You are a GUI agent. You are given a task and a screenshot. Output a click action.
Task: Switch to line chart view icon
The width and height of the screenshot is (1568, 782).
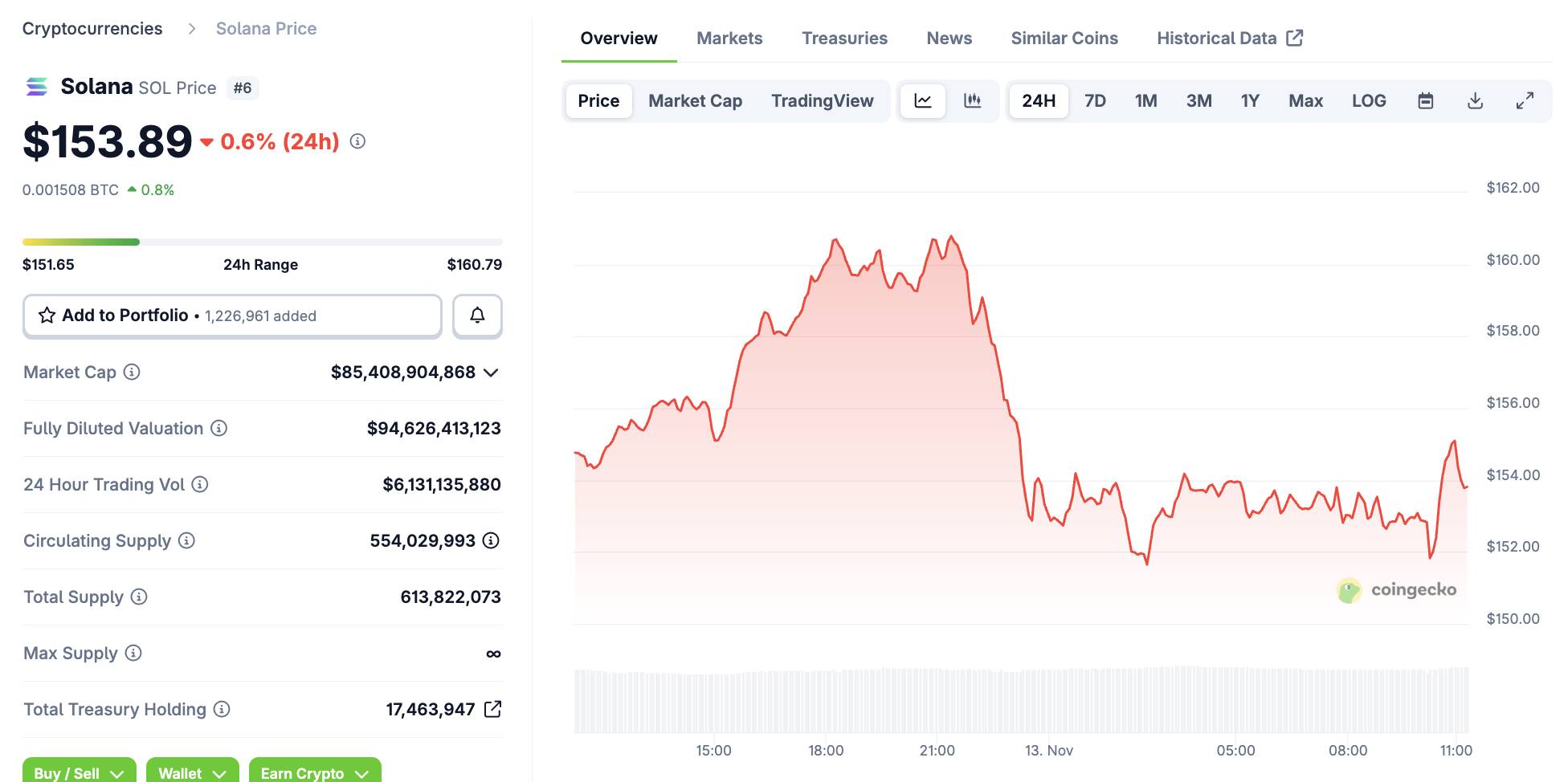click(923, 101)
